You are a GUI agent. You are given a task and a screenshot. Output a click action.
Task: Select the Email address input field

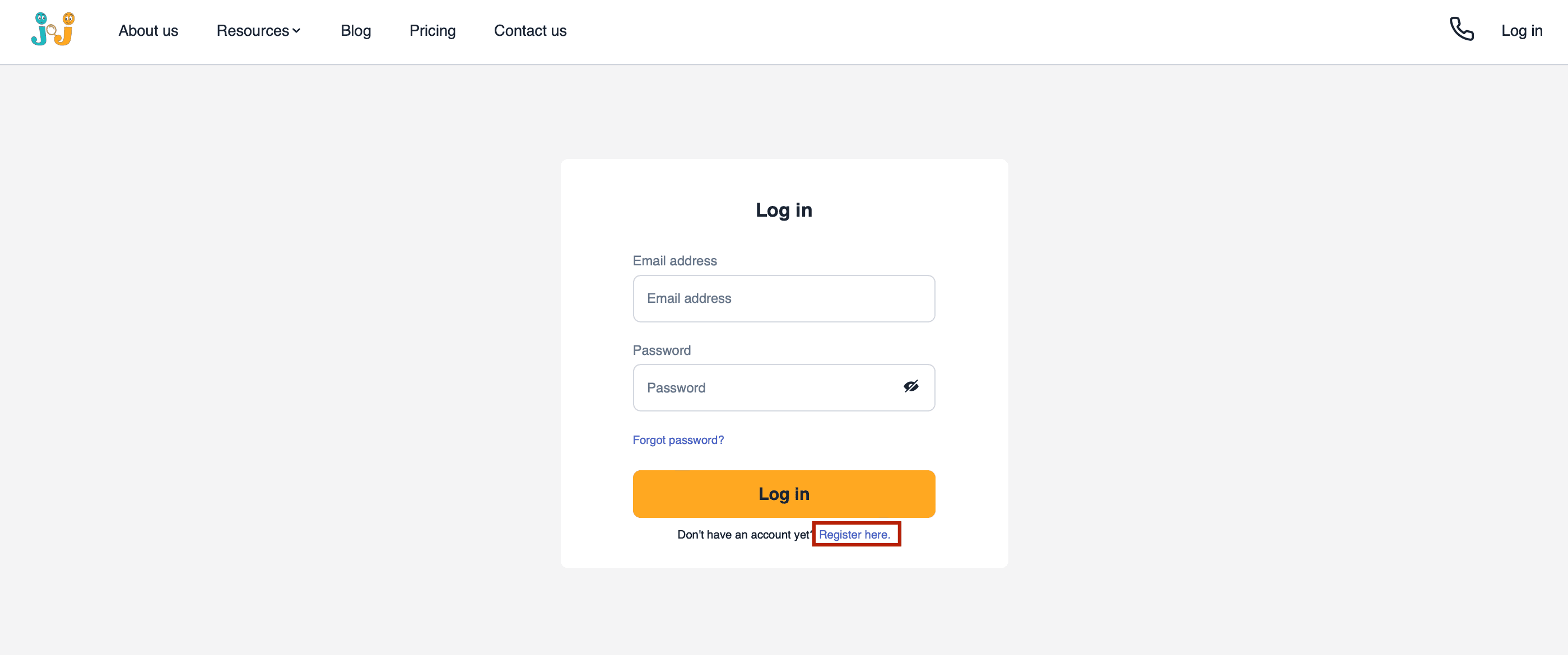[x=784, y=298]
